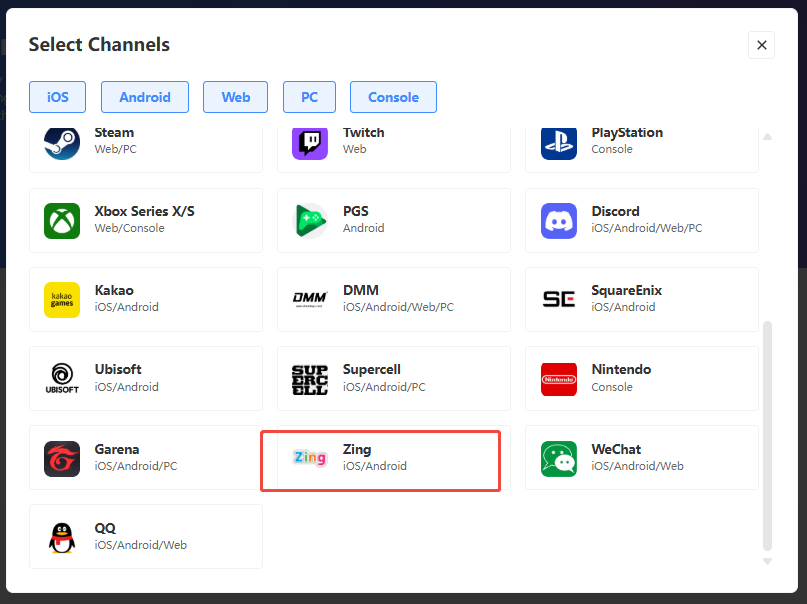This screenshot has height=604, width=807.
Task: Choose the Supercell logo icon
Action: click(x=310, y=380)
